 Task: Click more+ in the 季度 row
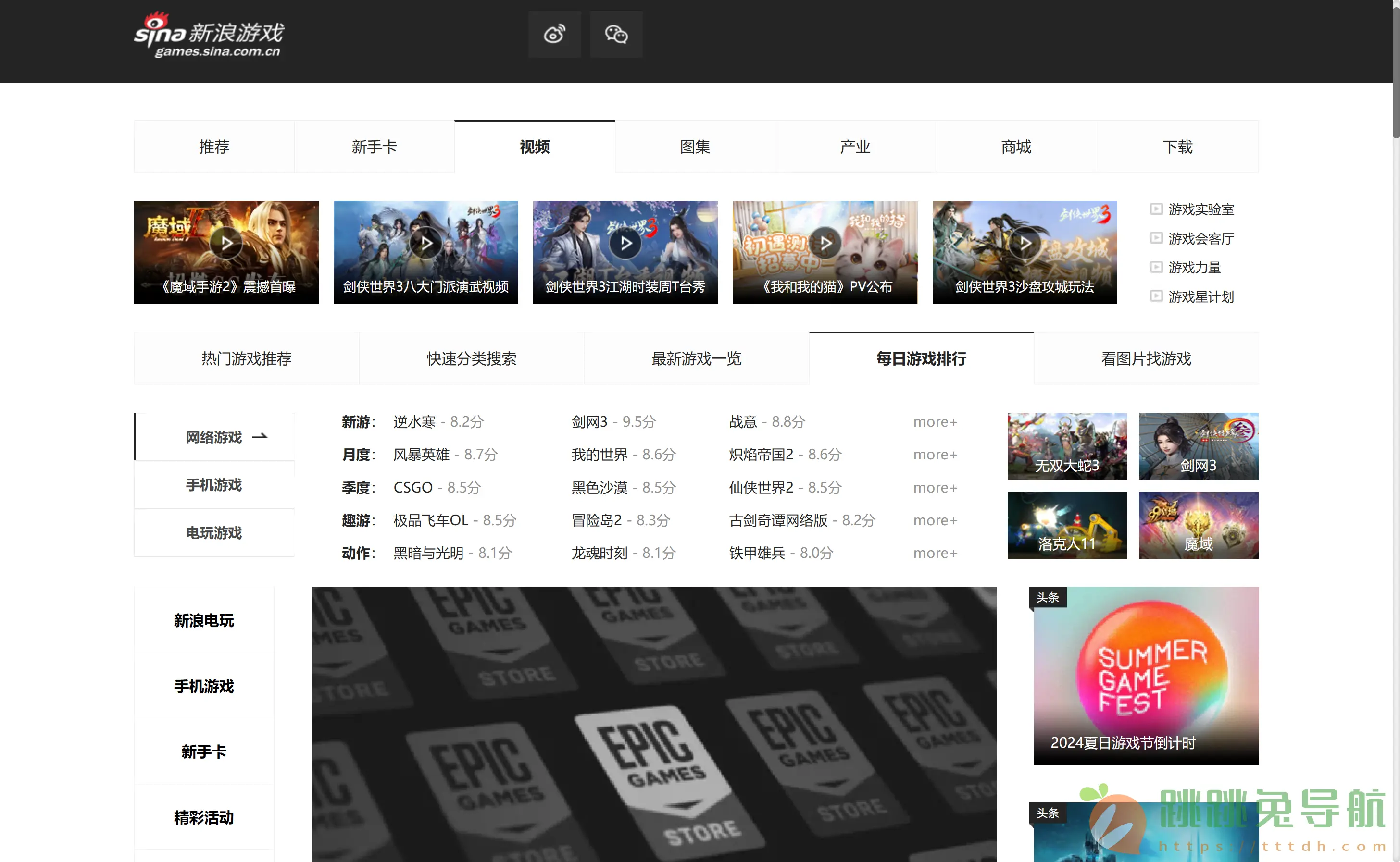(935, 487)
